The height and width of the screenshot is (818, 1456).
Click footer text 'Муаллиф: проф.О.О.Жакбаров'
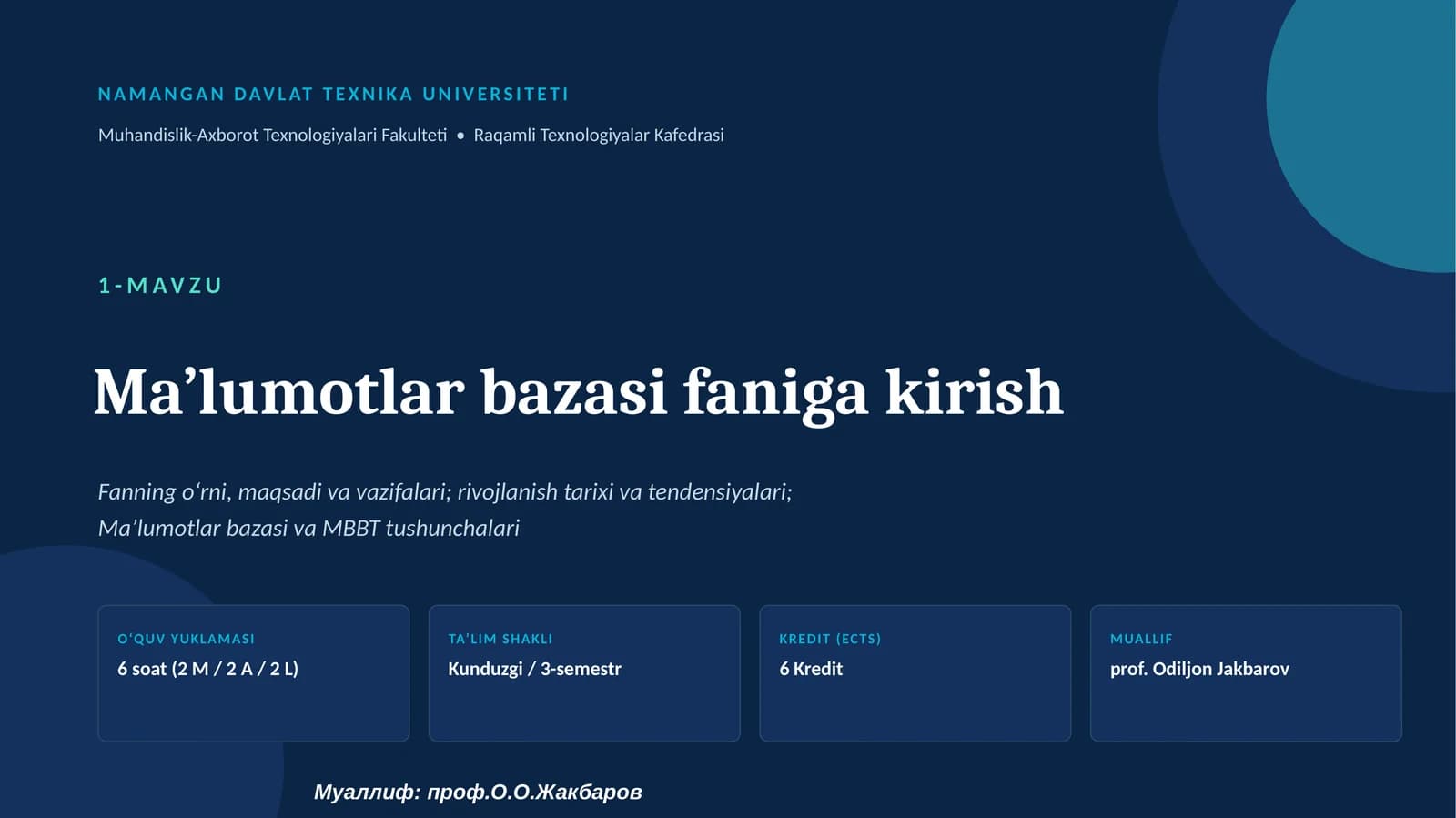pos(478,793)
